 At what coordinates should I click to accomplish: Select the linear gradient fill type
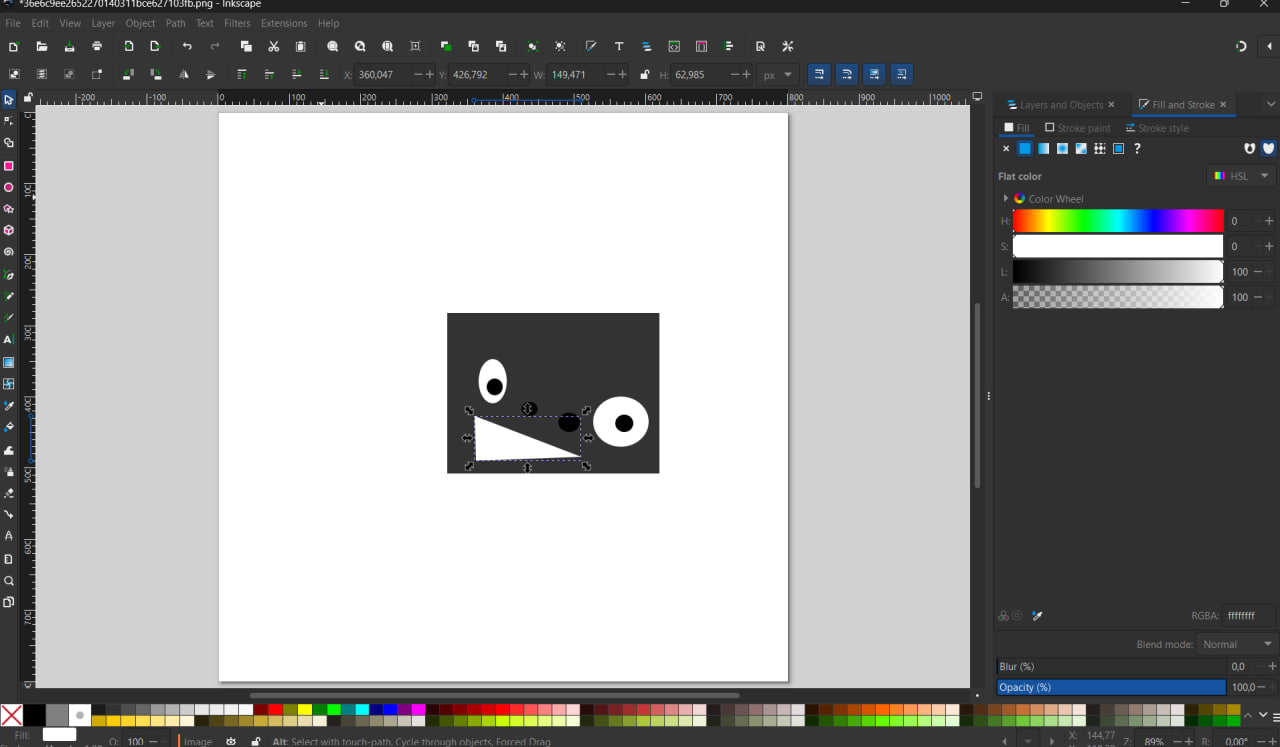1043,149
